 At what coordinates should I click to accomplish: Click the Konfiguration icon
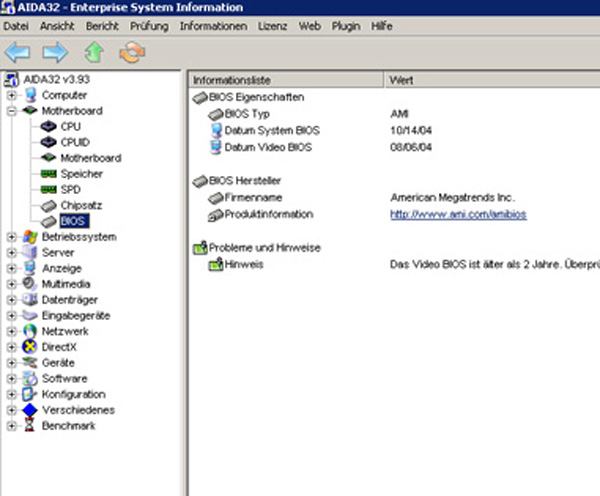pyautogui.click(x=30, y=394)
